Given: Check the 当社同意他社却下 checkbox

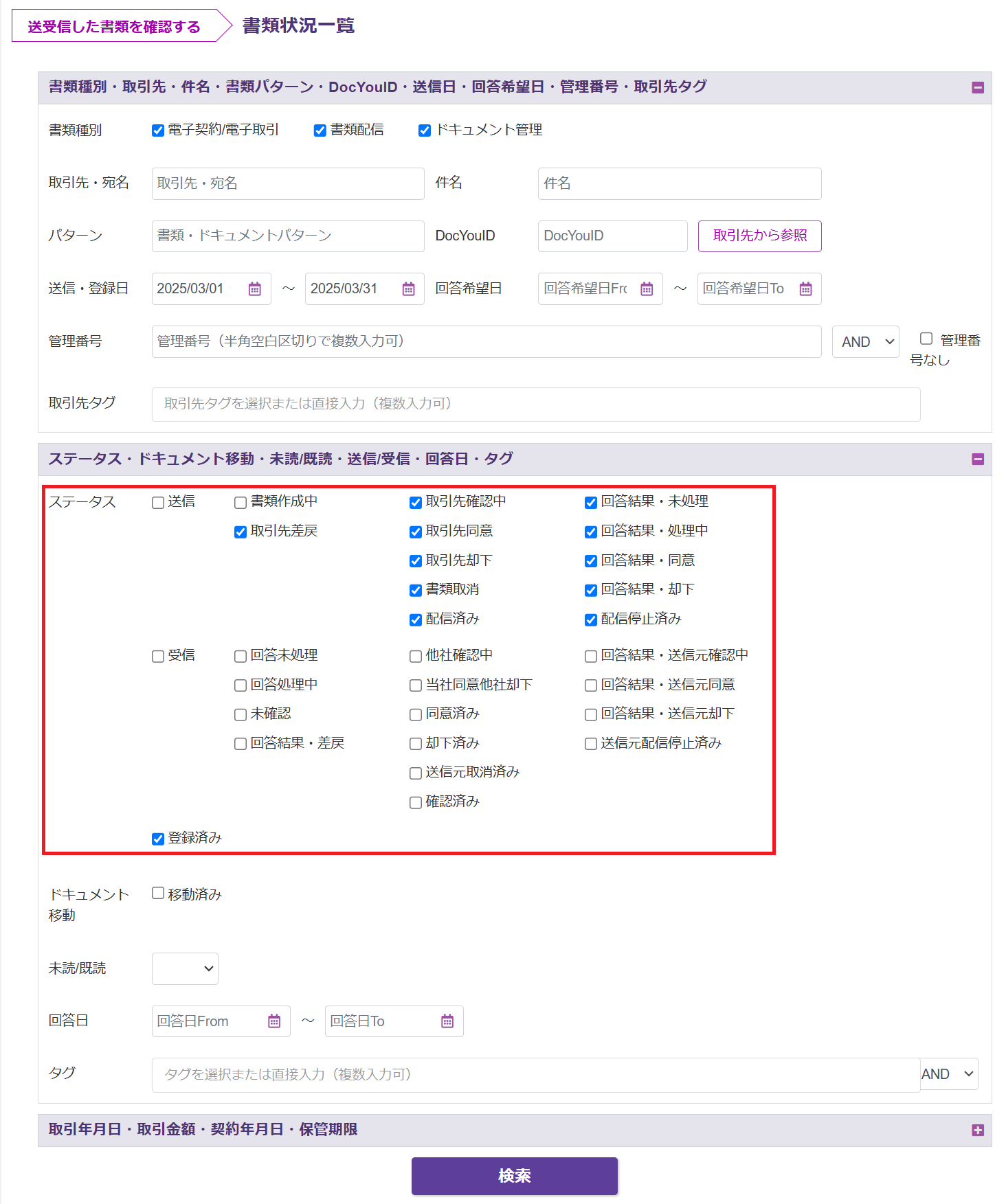Looking at the screenshot, I should pos(416,685).
